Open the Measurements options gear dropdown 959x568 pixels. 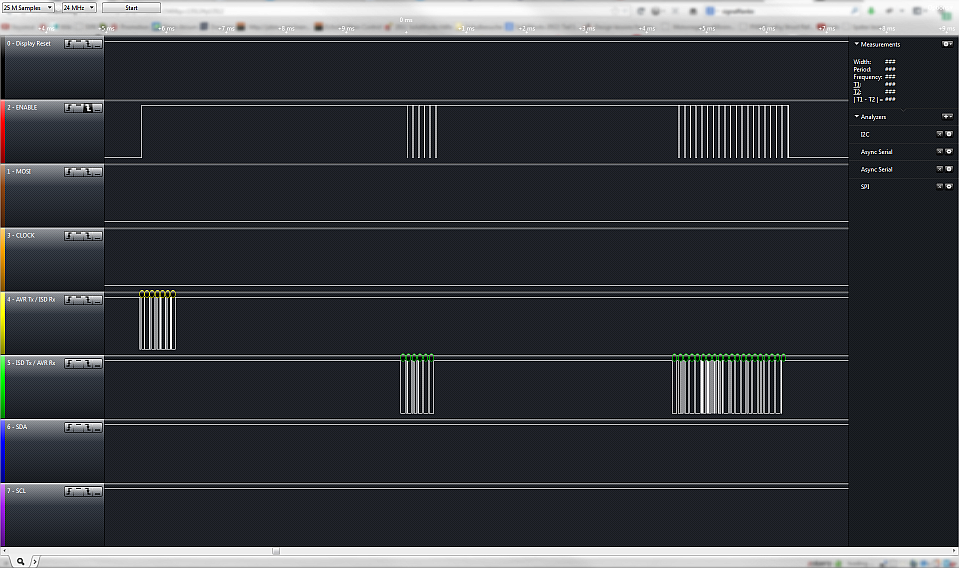pyautogui.click(x=947, y=44)
